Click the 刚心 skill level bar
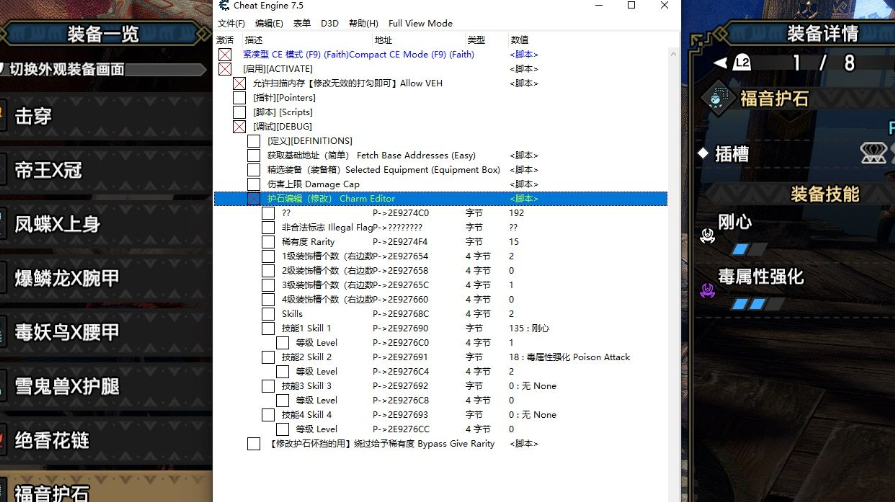This screenshot has width=895, height=502. tap(749, 249)
